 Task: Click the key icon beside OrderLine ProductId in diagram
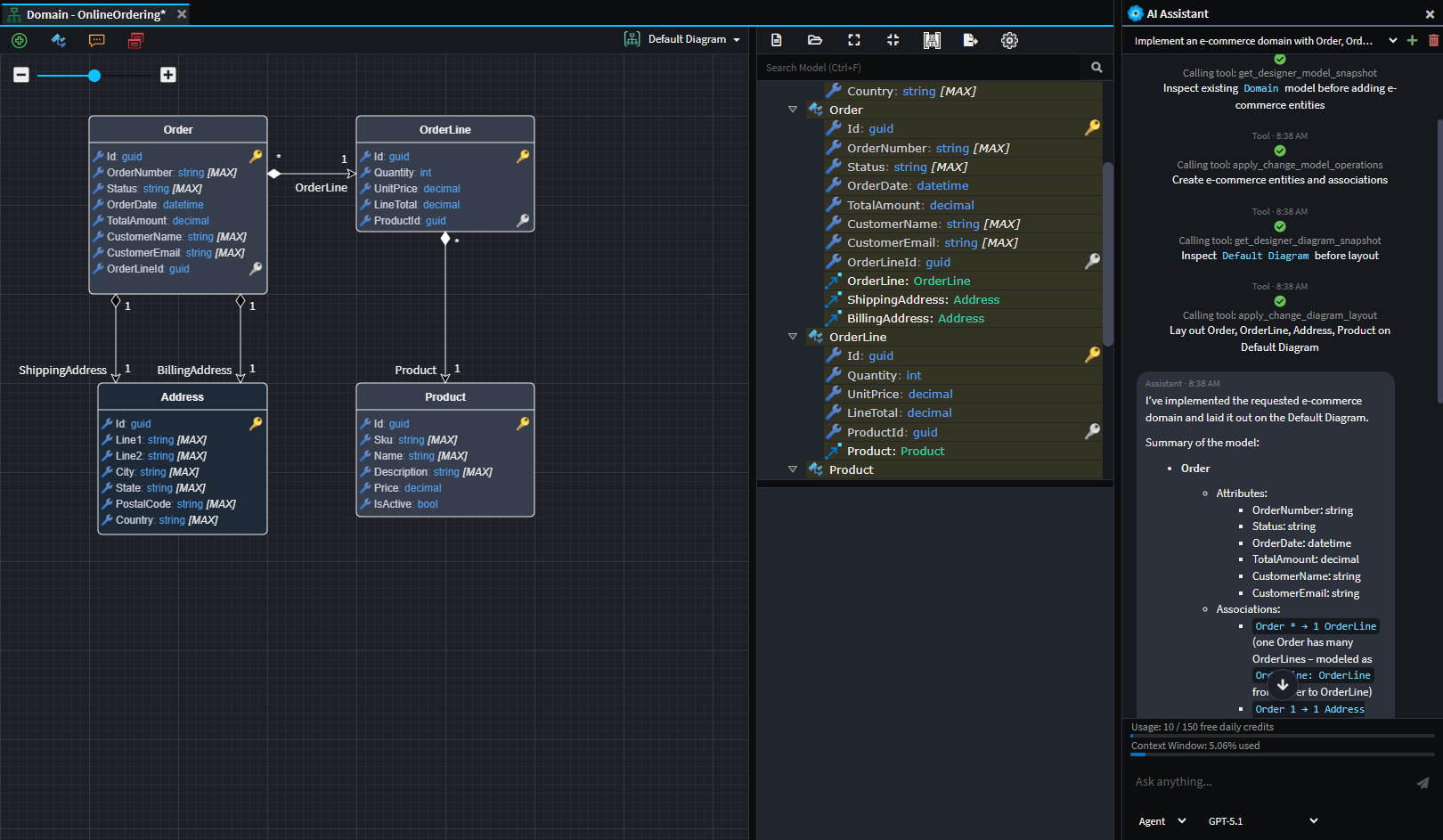tap(523, 220)
